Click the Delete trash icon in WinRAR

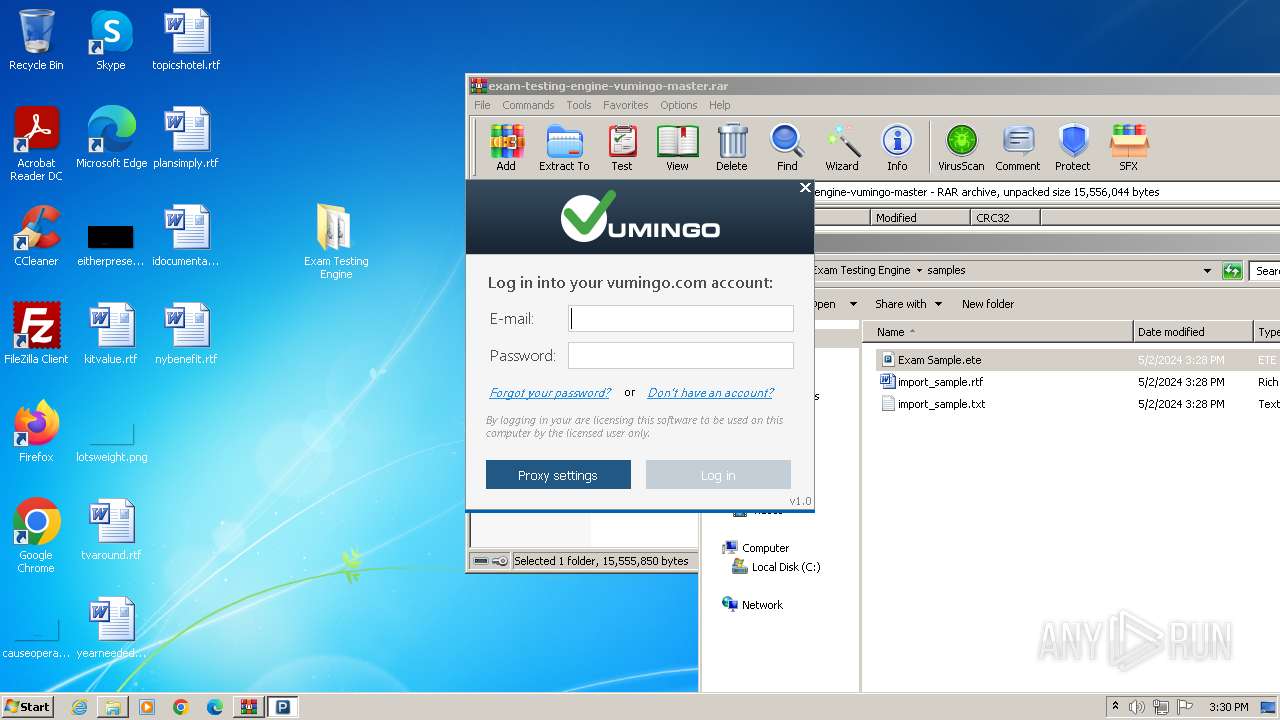point(732,148)
